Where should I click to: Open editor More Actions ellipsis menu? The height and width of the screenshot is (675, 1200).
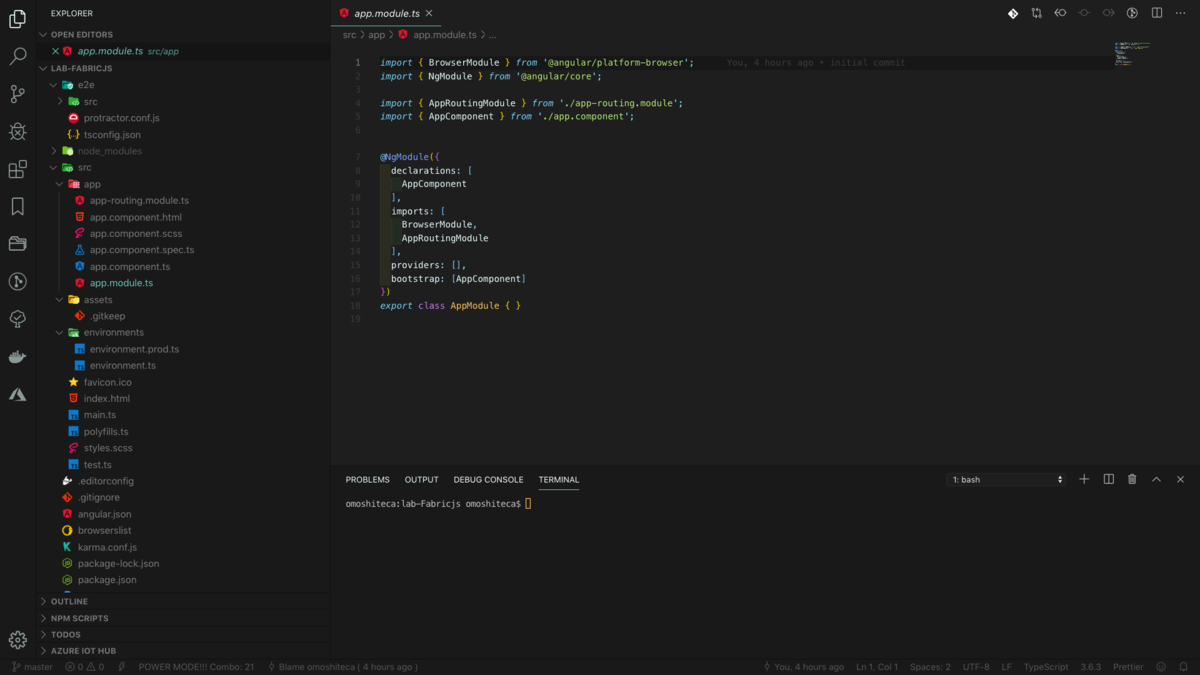tap(1181, 13)
